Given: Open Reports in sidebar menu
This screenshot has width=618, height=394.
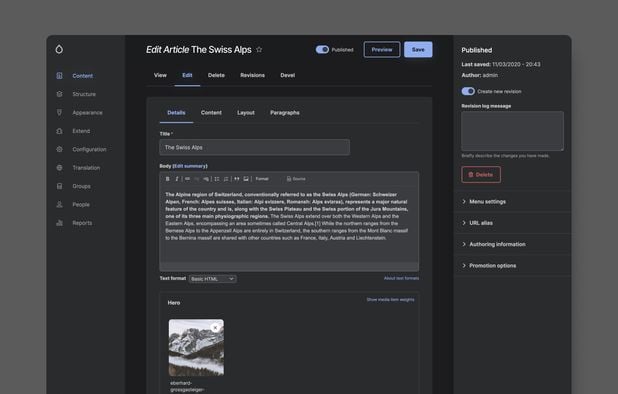Looking at the screenshot, I should click(x=82, y=223).
